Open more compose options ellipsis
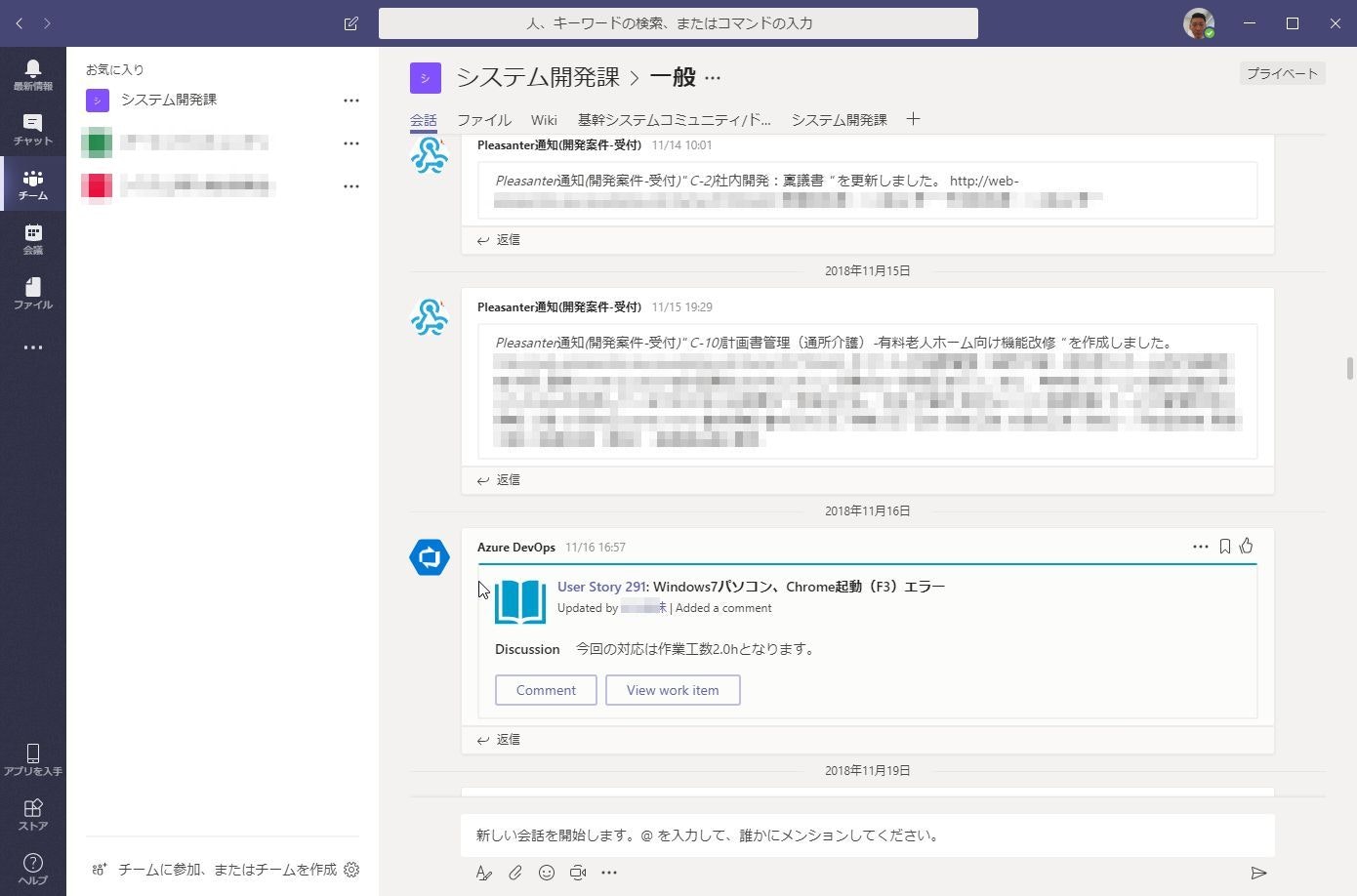This screenshot has width=1357, height=896. [609, 873]
